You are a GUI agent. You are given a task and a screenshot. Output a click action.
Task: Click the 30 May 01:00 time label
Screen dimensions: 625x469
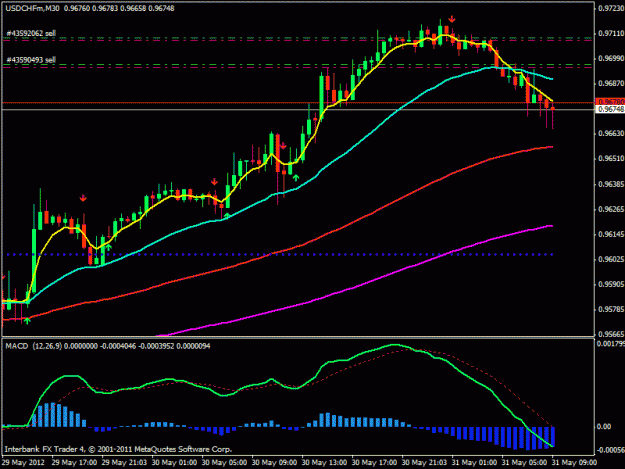(174, 463)
